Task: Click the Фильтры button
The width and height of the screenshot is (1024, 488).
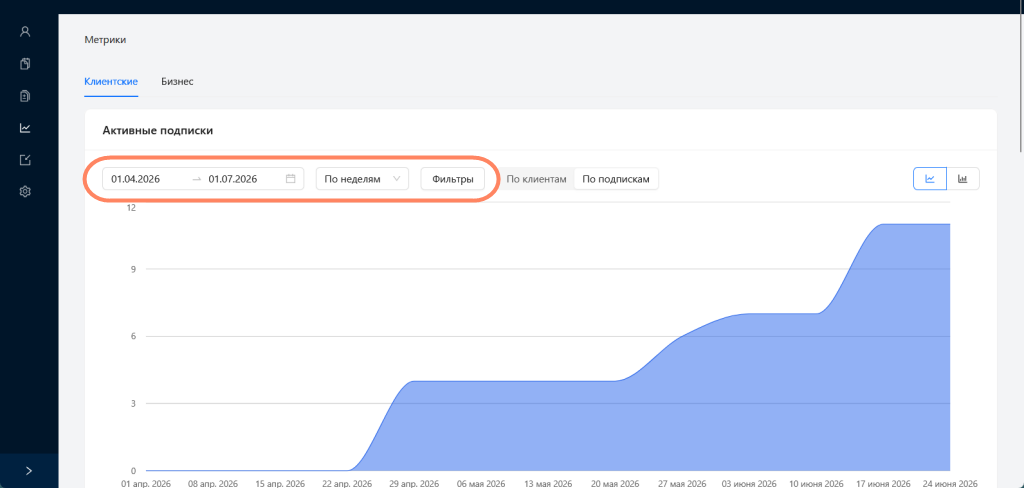Action: 453,179
